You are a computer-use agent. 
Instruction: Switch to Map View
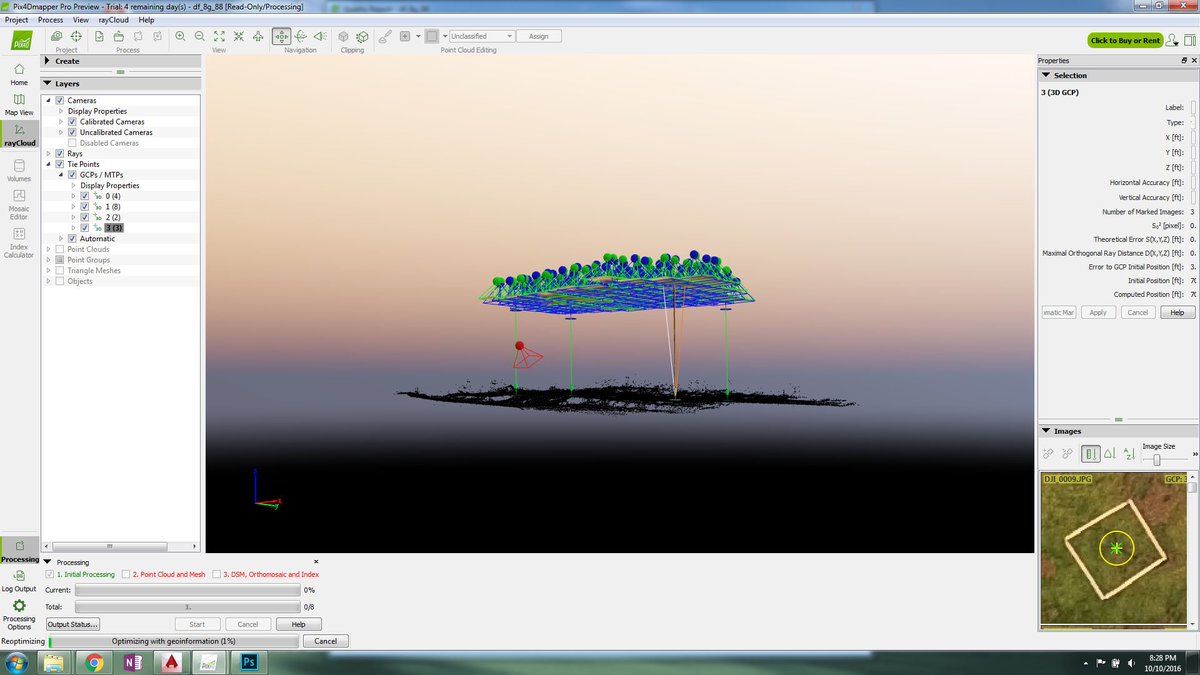19,104
